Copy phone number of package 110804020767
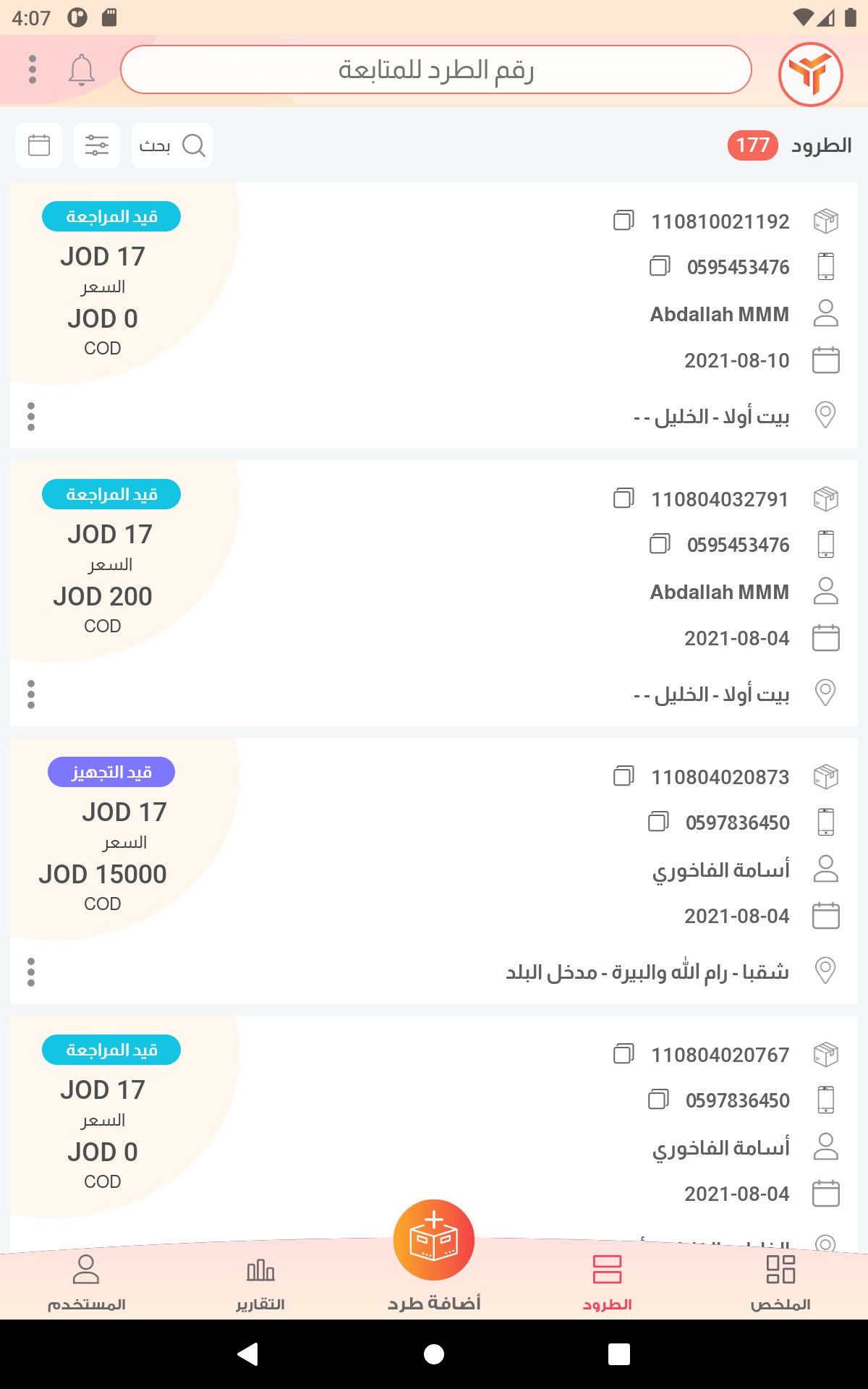The image size is (868, 1389). tap(658, 1100)
